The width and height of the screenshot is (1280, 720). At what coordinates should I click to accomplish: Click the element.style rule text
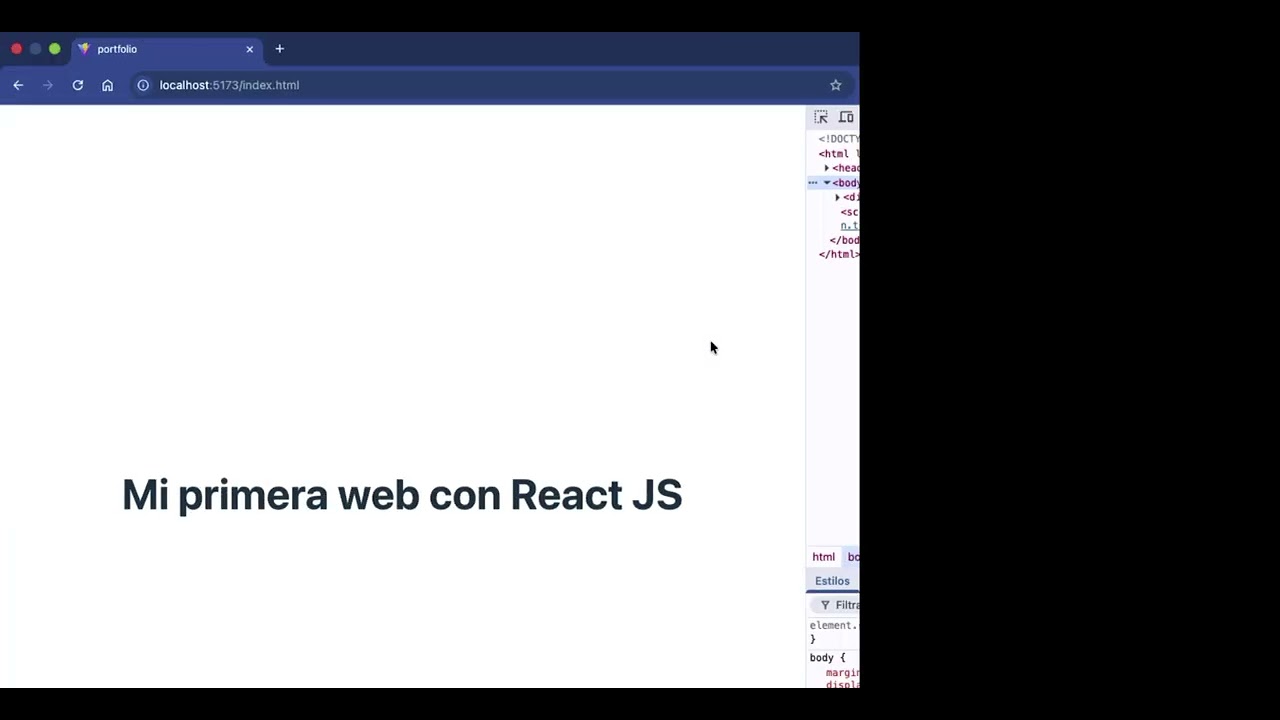[x=833, y=625]
